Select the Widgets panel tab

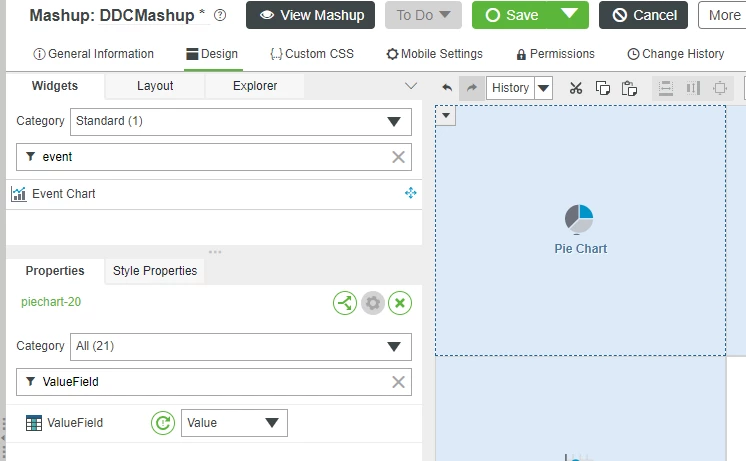tap(55, 86)
